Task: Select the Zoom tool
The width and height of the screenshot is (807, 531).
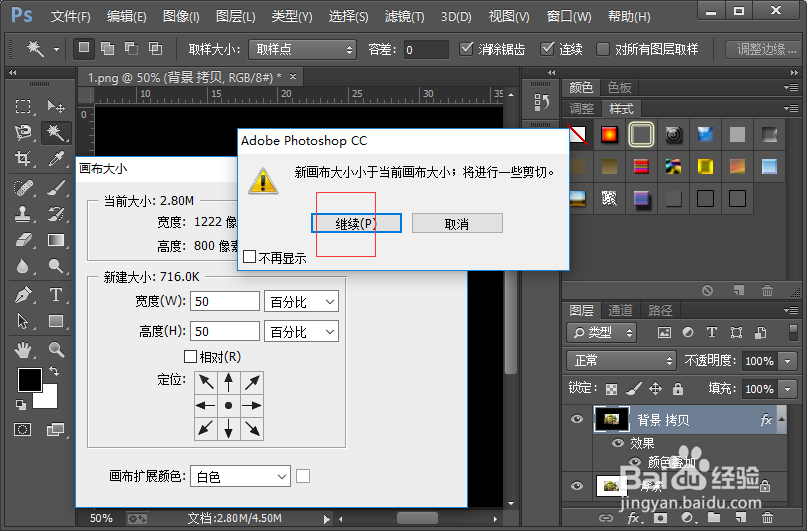Action: (56, 350)
